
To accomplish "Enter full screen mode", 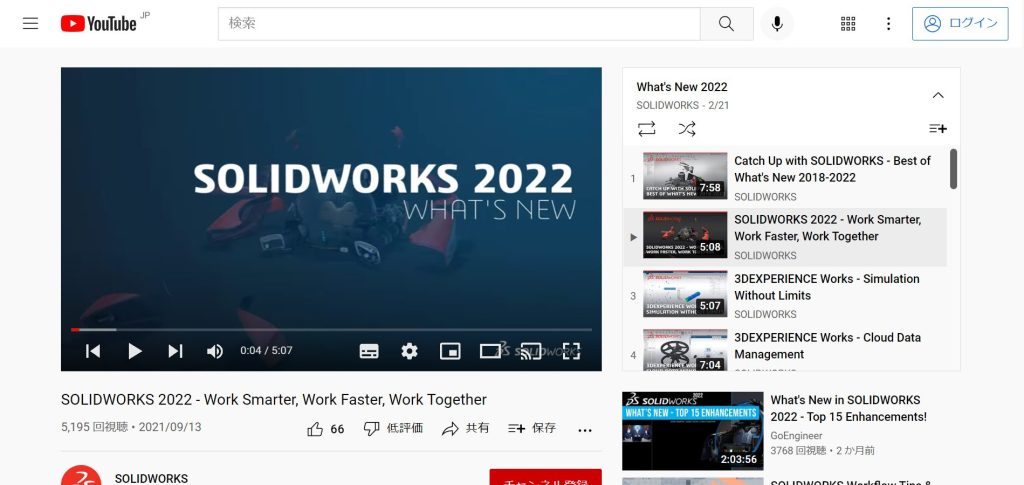I will pyautogui.click(x=571, y=351).
